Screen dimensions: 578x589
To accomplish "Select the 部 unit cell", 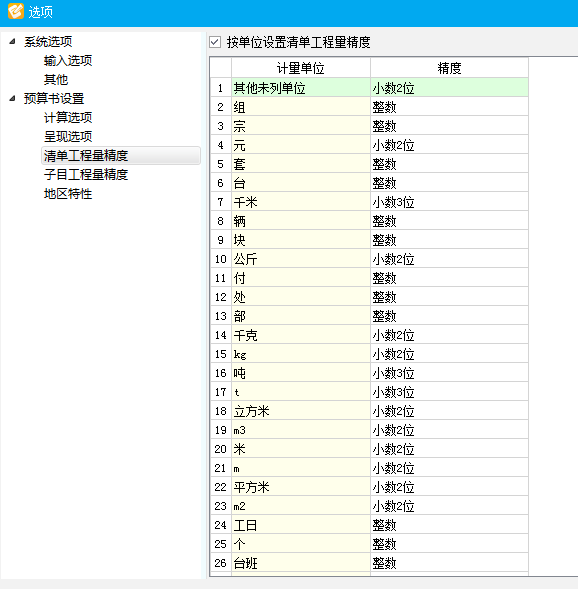I will click(x=301, y=316).
